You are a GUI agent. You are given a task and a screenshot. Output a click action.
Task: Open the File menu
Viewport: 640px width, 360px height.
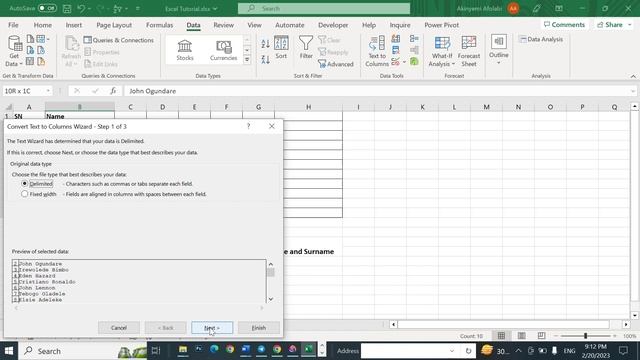pyautogui.click(x=13, y=25)
